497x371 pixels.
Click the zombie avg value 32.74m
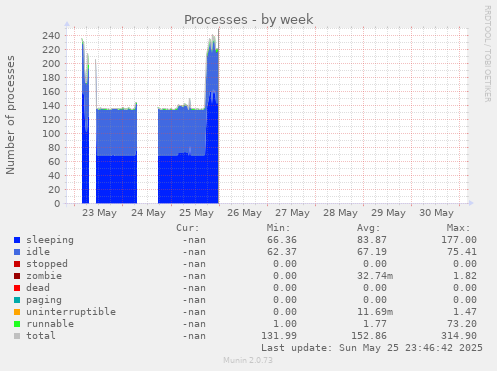coord(375,276)
